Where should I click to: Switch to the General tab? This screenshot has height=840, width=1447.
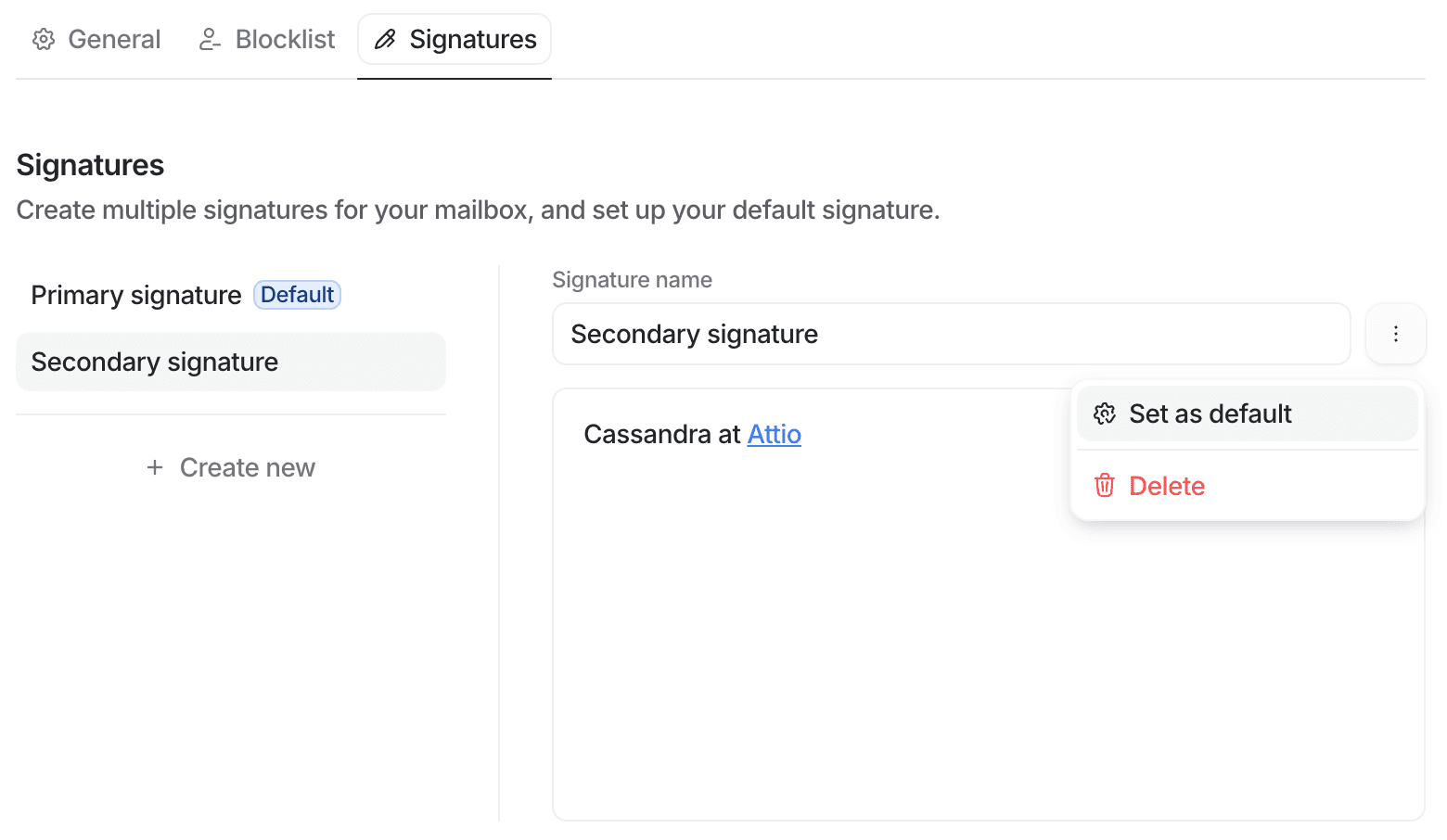pos(96,39)
